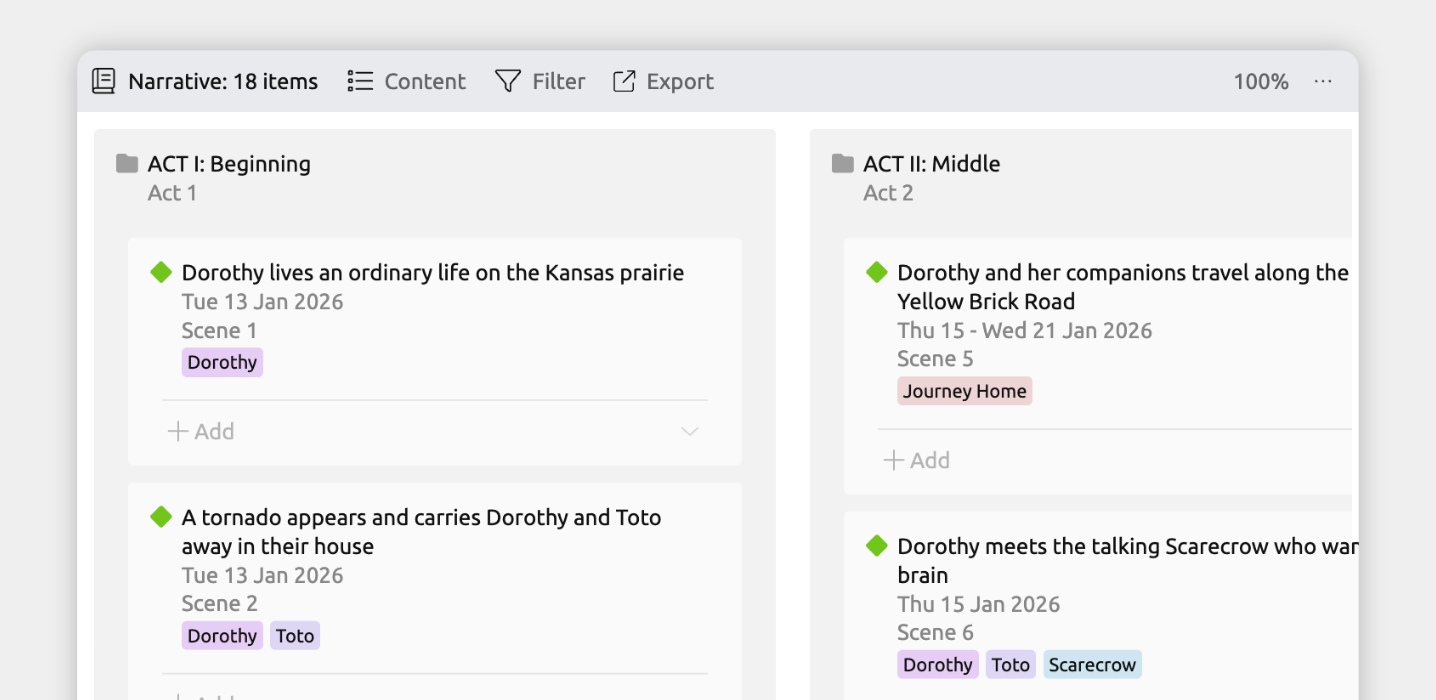Open the Content list view
The image size is (1436, 700).
point(406,81)
